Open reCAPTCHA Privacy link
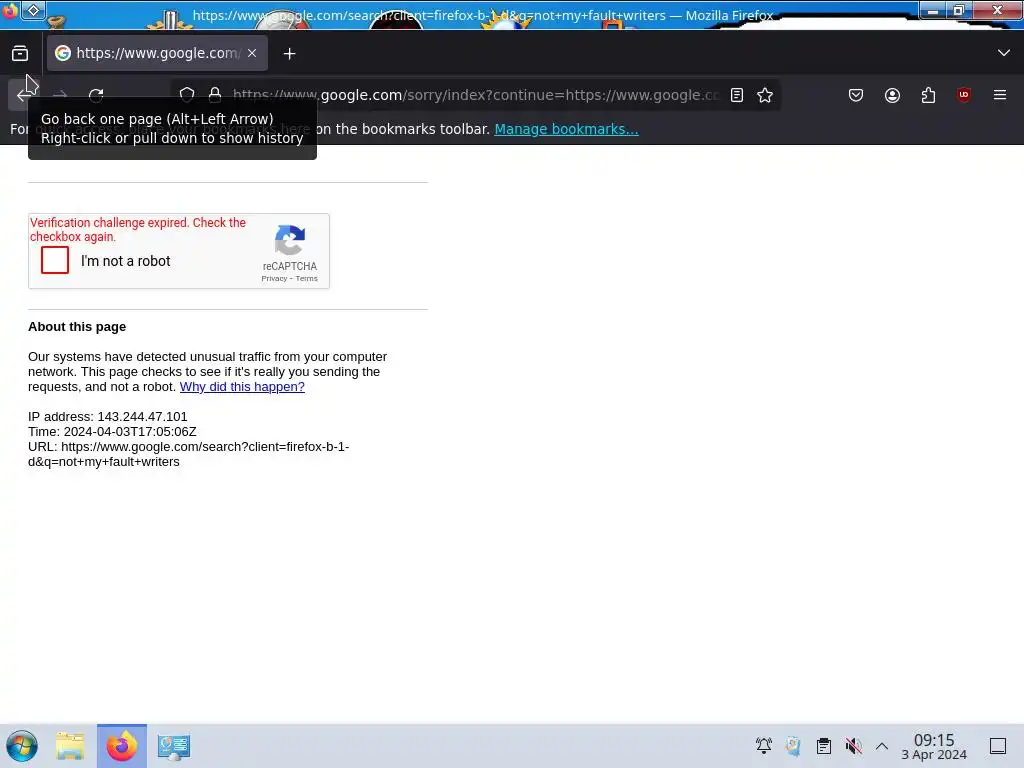The height and width of the screenshot is (768, 1024). (x=274, y=279)
